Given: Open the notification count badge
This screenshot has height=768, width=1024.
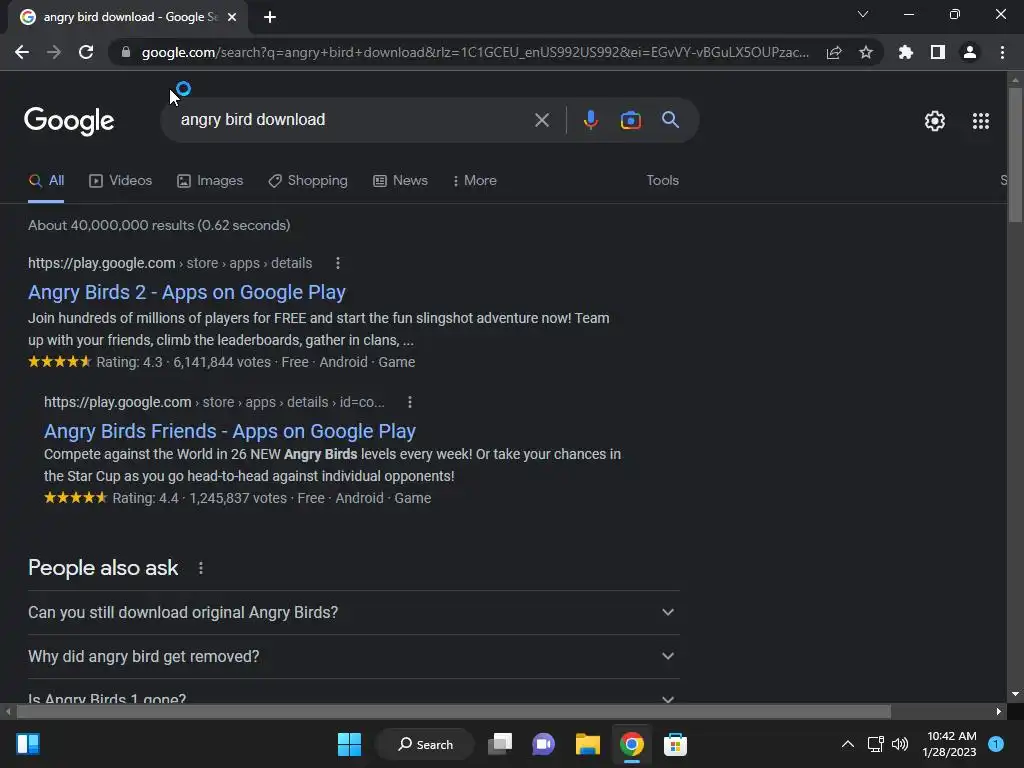Looking at the screenshot, I should (996, 744).
